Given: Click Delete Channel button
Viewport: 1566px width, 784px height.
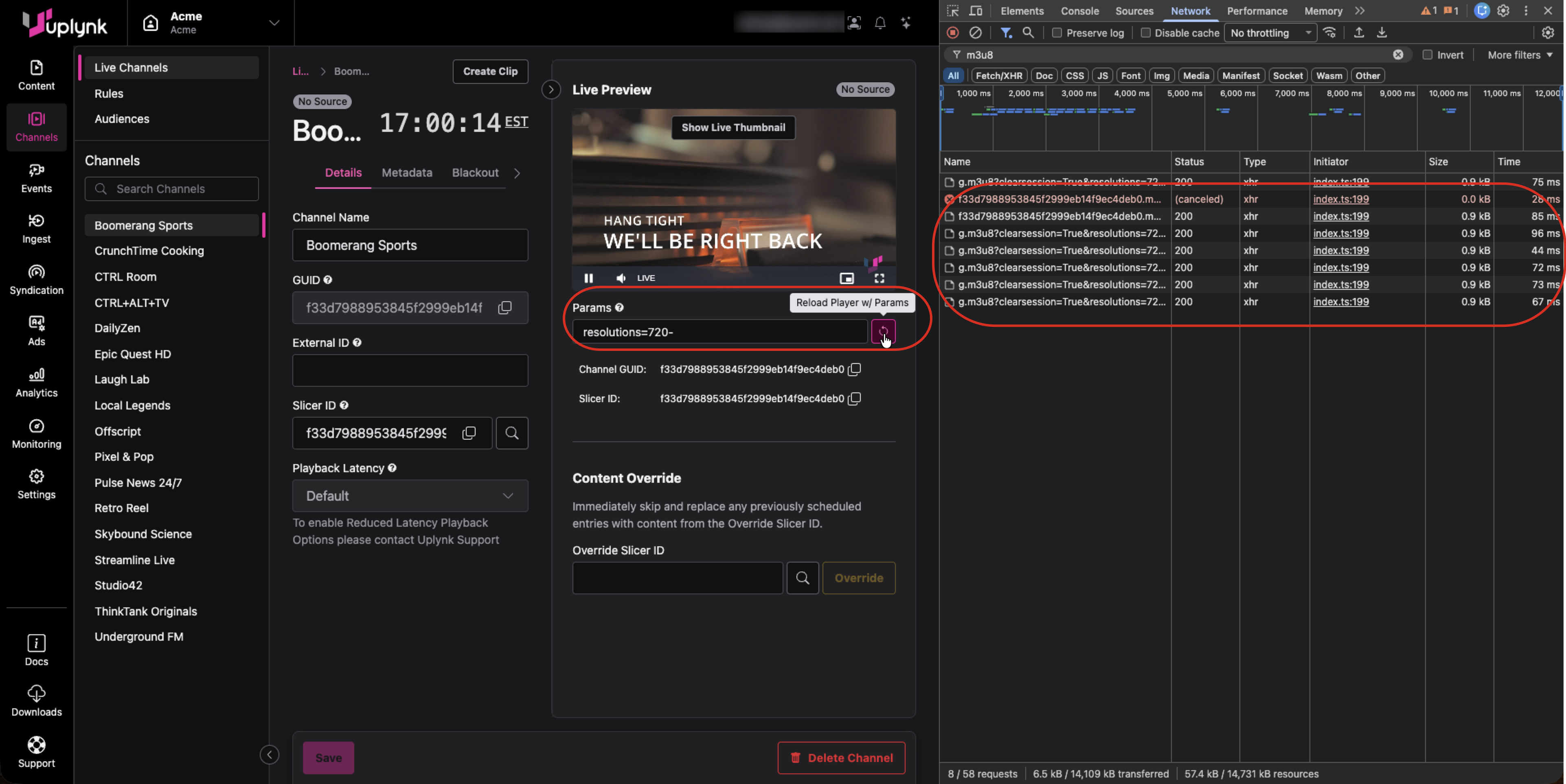Looking at the screenshot, I should point(841,758).
